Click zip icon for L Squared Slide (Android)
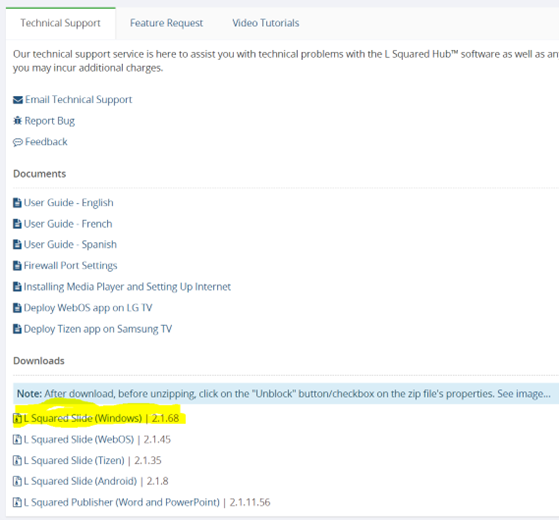This screenshot has height=520, width=559. pos(17,482)
